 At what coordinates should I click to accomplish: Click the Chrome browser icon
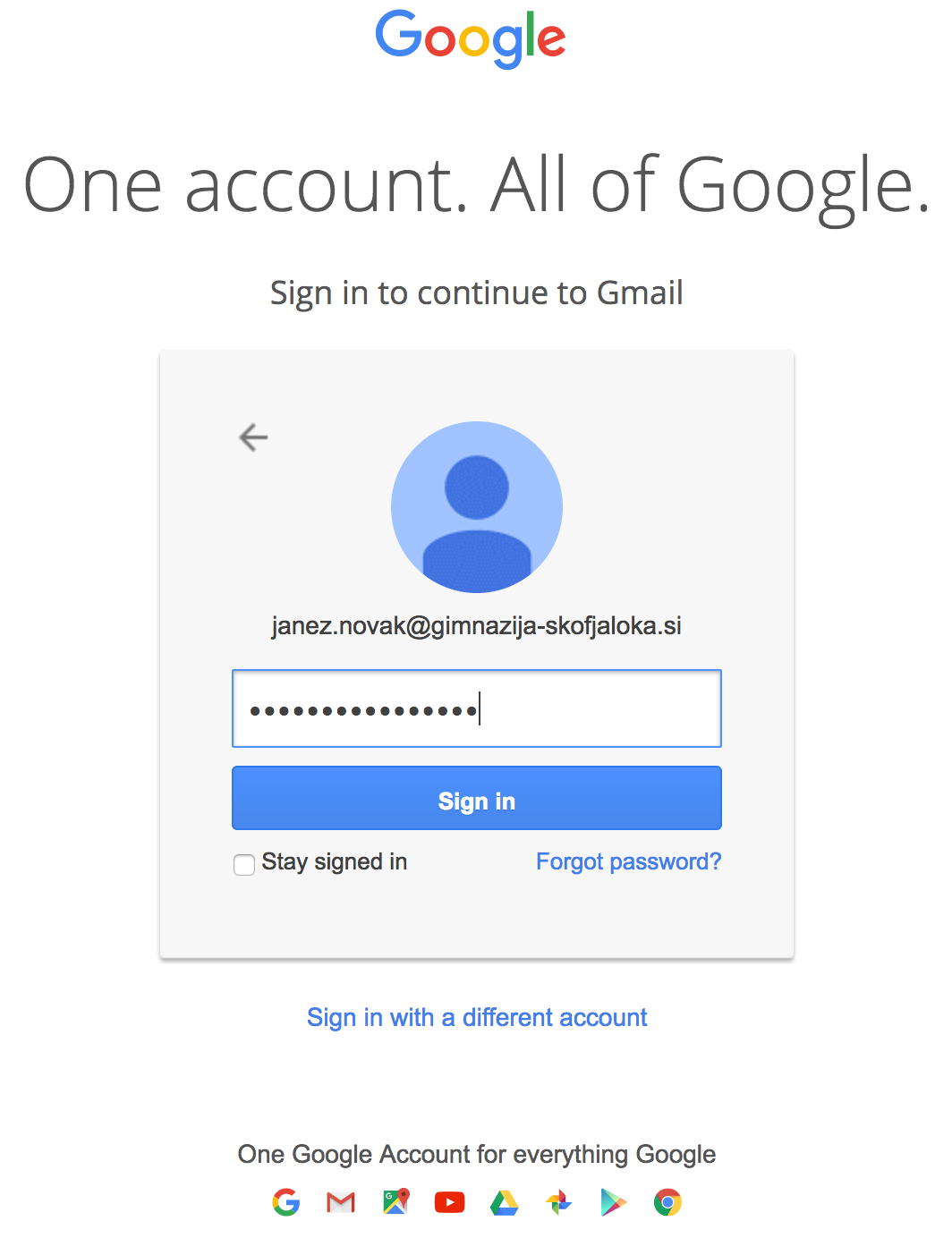point(667,1202)
